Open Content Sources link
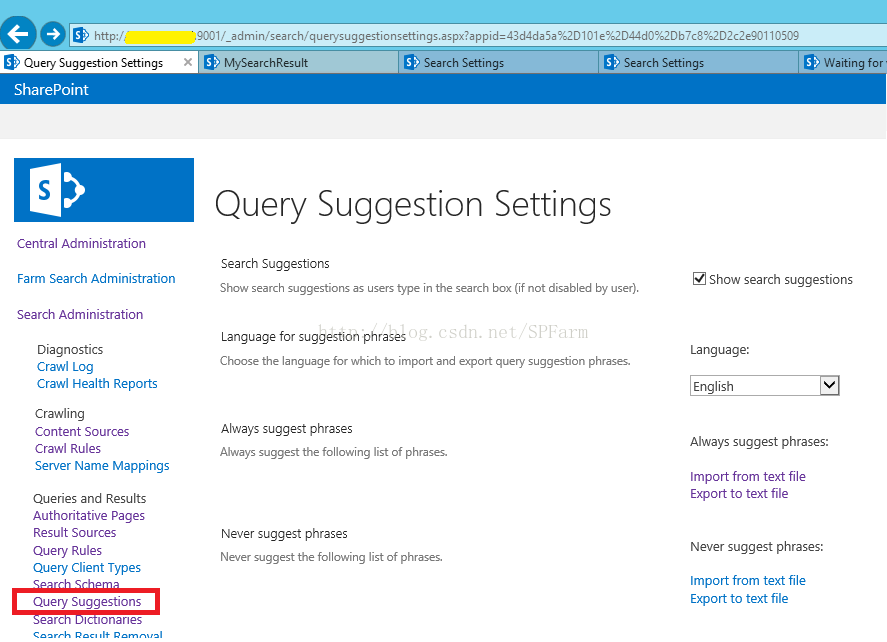The image size is (887, 642). [82, 432]
